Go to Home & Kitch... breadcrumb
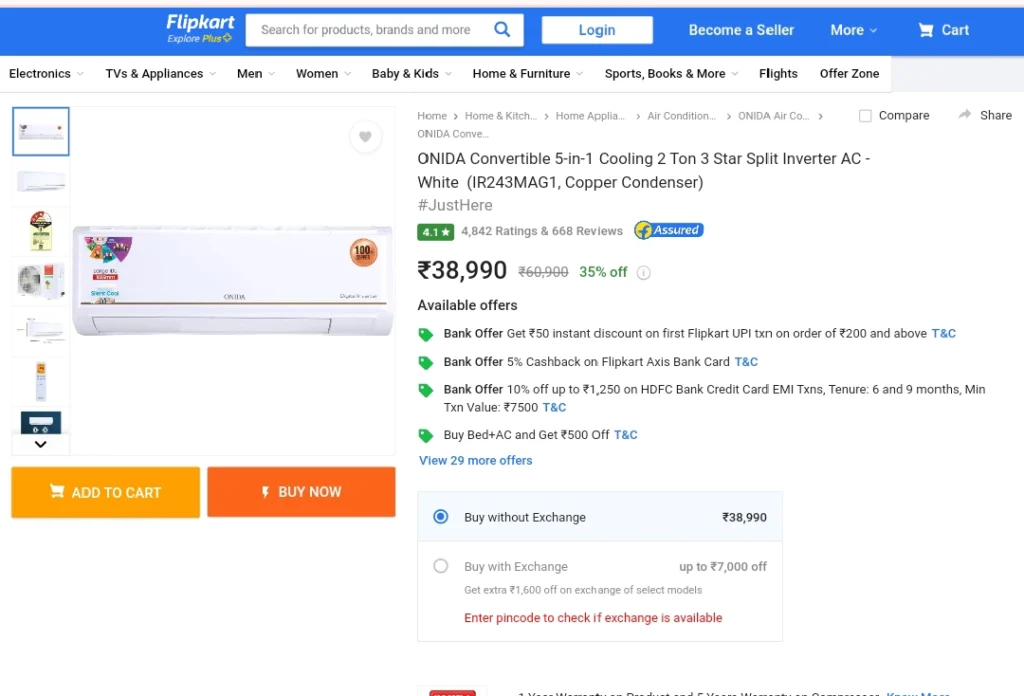 (x=500, y=116)
